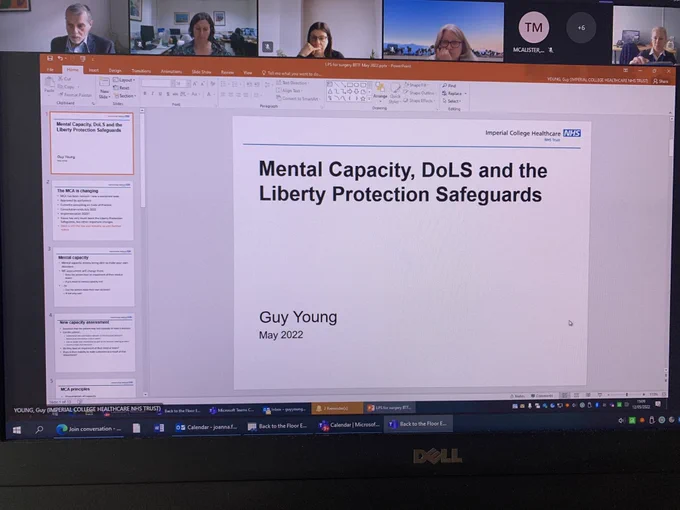
Task: Click the +6 more participants badge
Action: pos(581,27)
